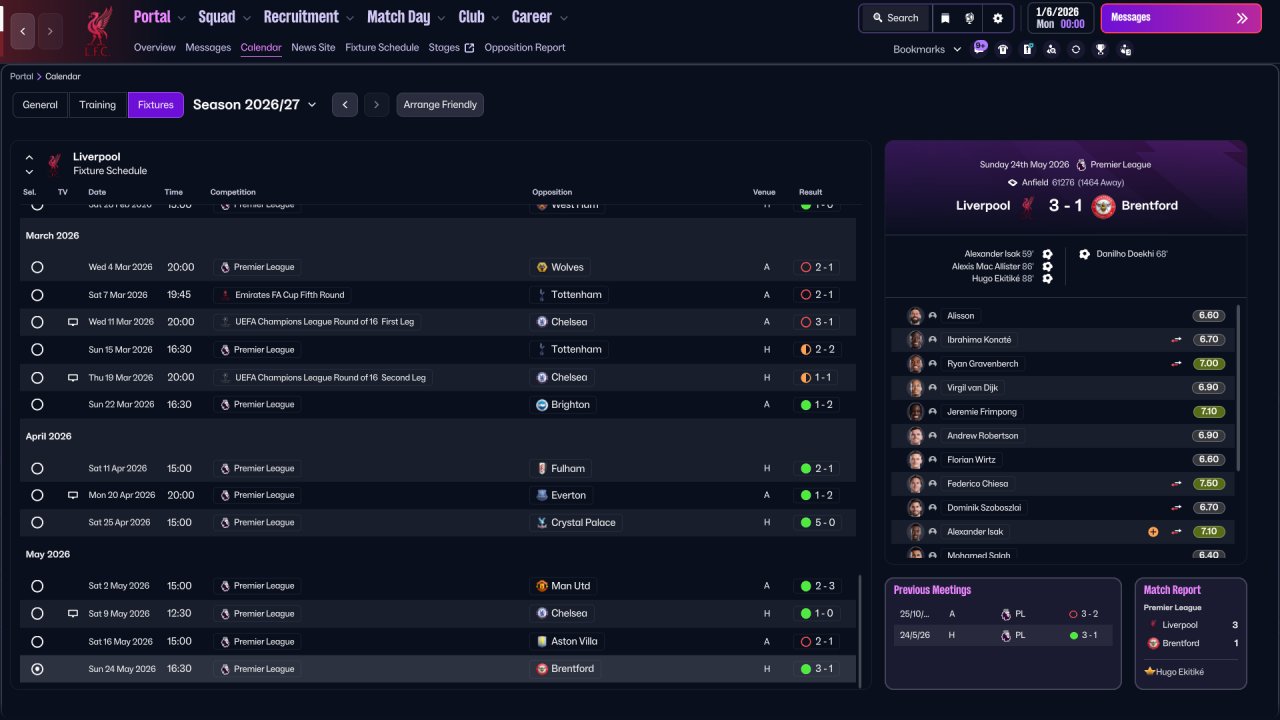
Task: Select the Man Utd fixture radio button
Action: tap(37, 586)
